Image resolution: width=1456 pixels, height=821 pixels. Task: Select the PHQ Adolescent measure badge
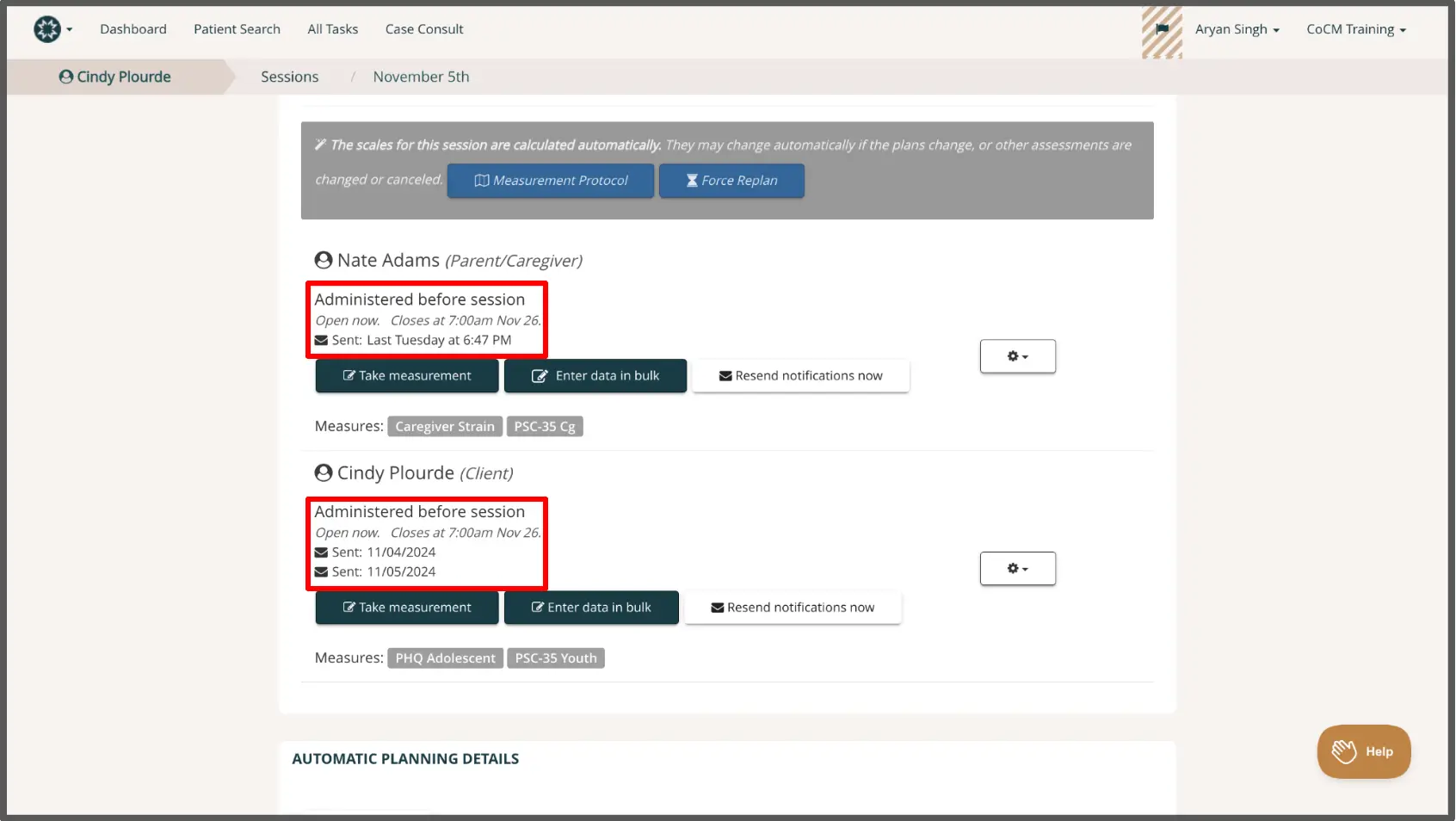445,657
